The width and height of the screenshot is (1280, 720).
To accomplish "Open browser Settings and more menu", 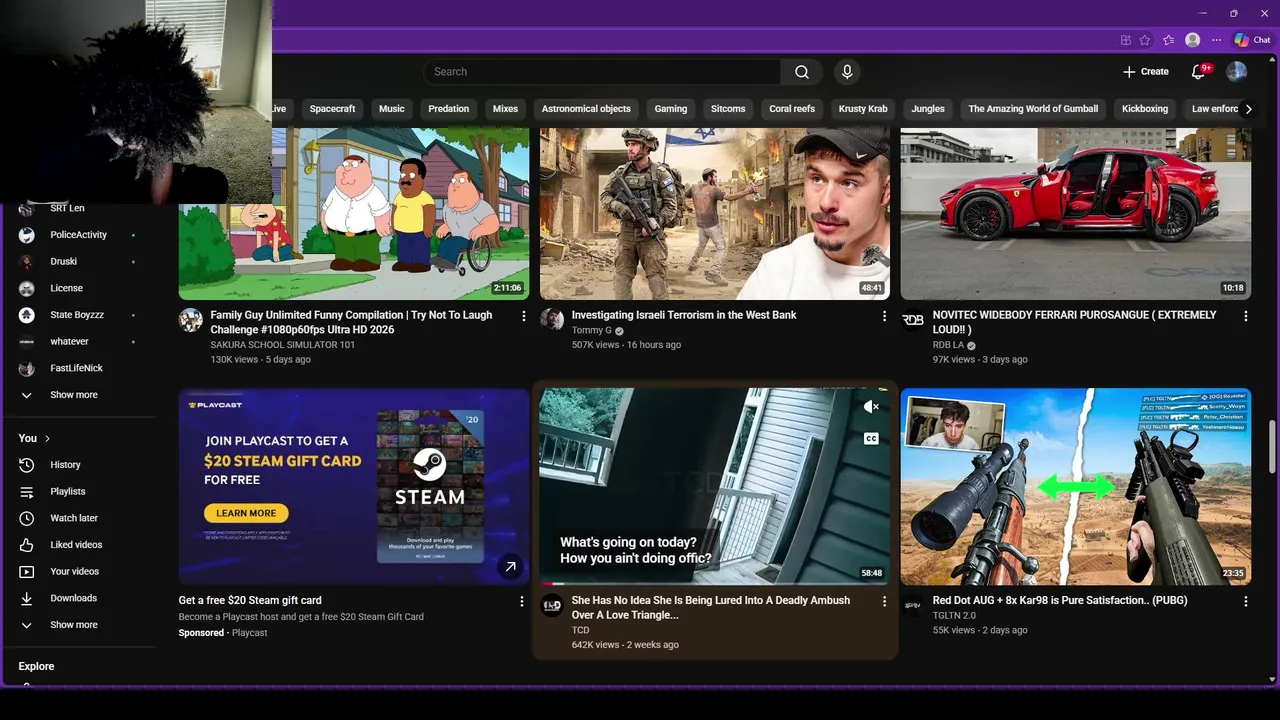I will (x=1217, y=40).
